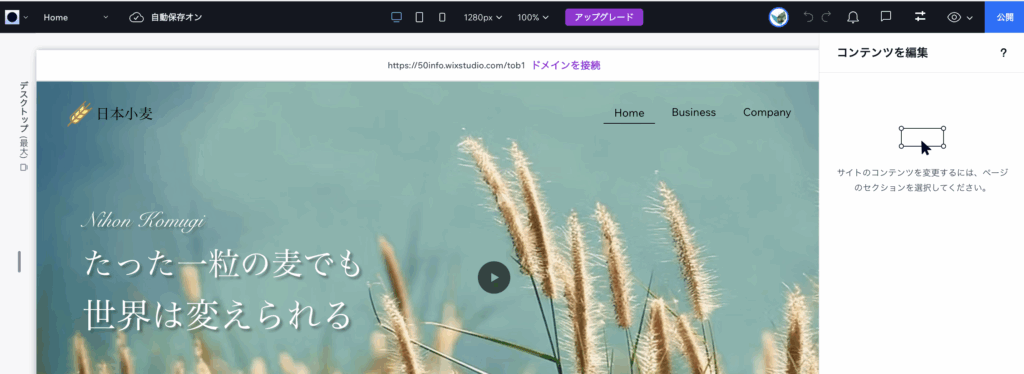Redo the last action
This screenshot has height=374, width=1024.
pyautogui.click(x=826, y=18)
